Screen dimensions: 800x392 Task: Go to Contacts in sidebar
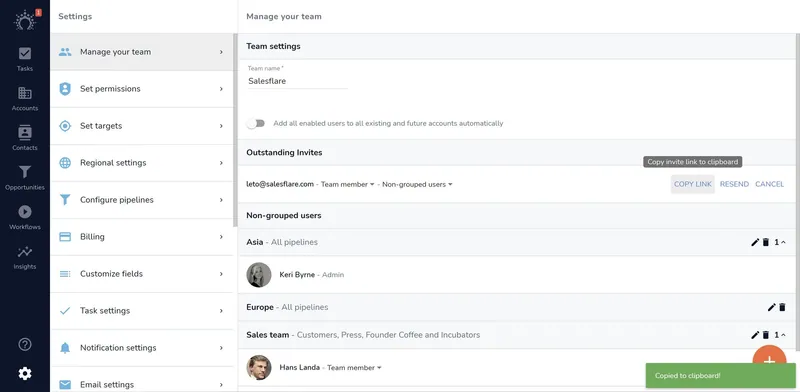(24, 138)
